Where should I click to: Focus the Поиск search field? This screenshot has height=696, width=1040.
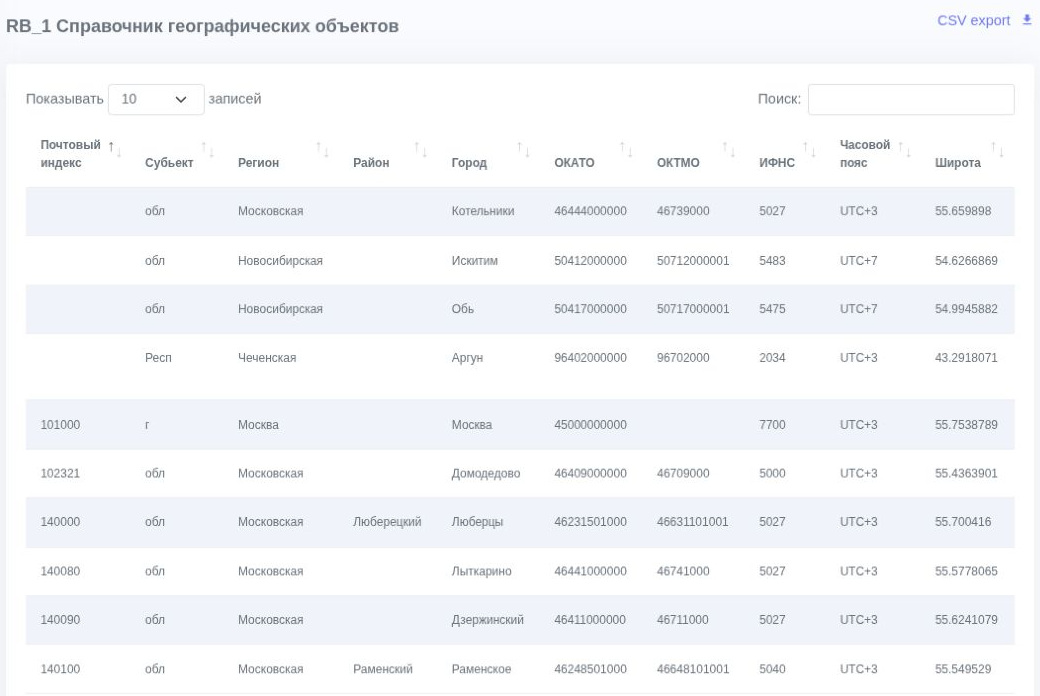[x=911, y=100]
